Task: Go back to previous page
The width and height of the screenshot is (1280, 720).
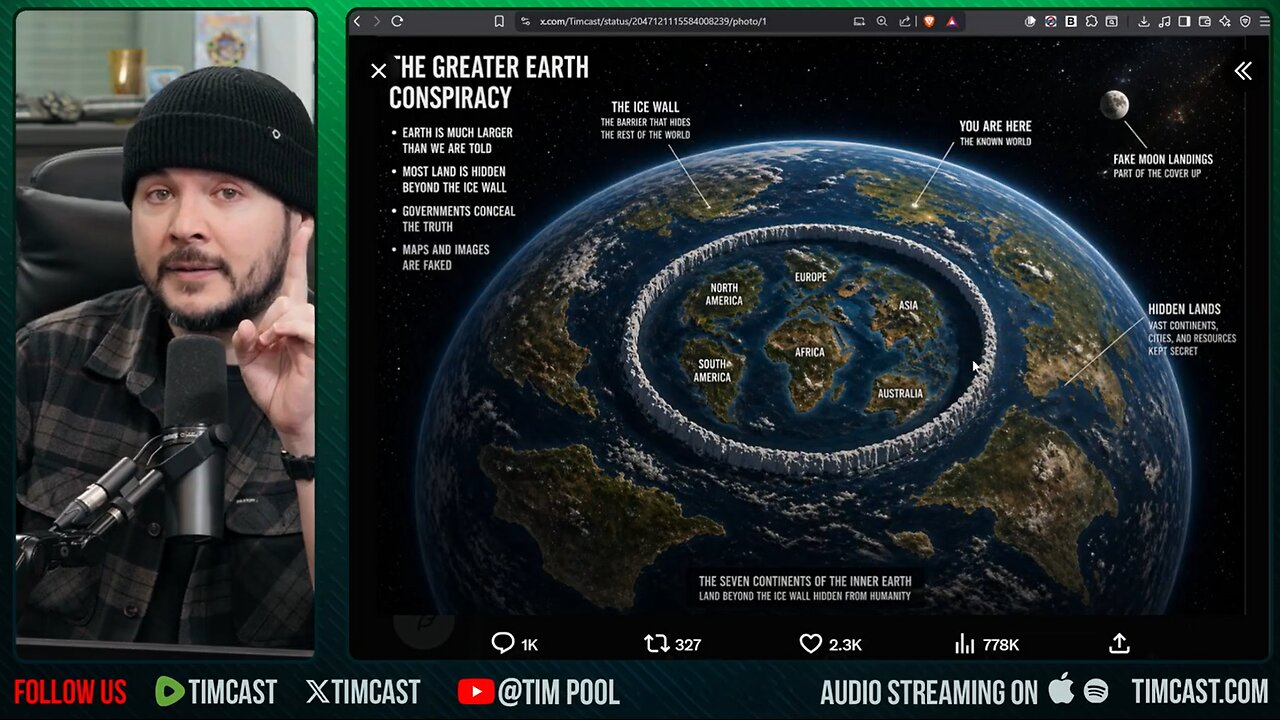Action: tap(357, 21)
